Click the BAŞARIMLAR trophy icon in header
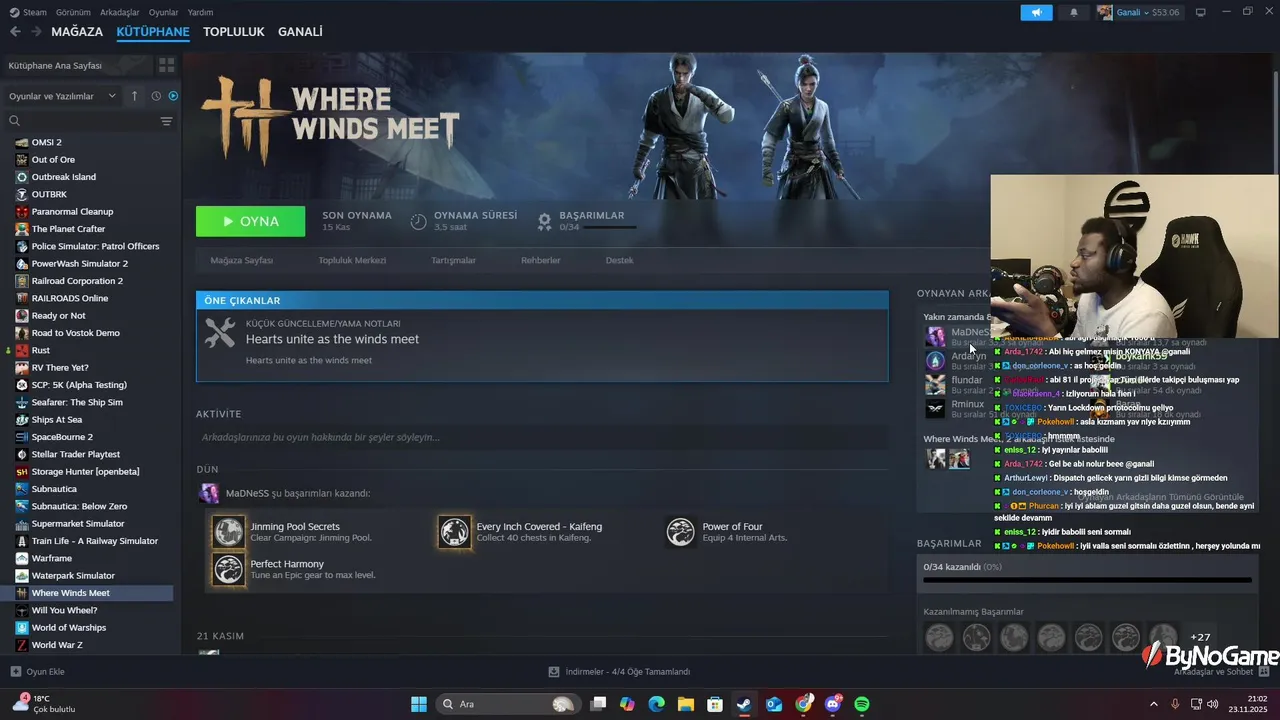 [x=544, y=221]
